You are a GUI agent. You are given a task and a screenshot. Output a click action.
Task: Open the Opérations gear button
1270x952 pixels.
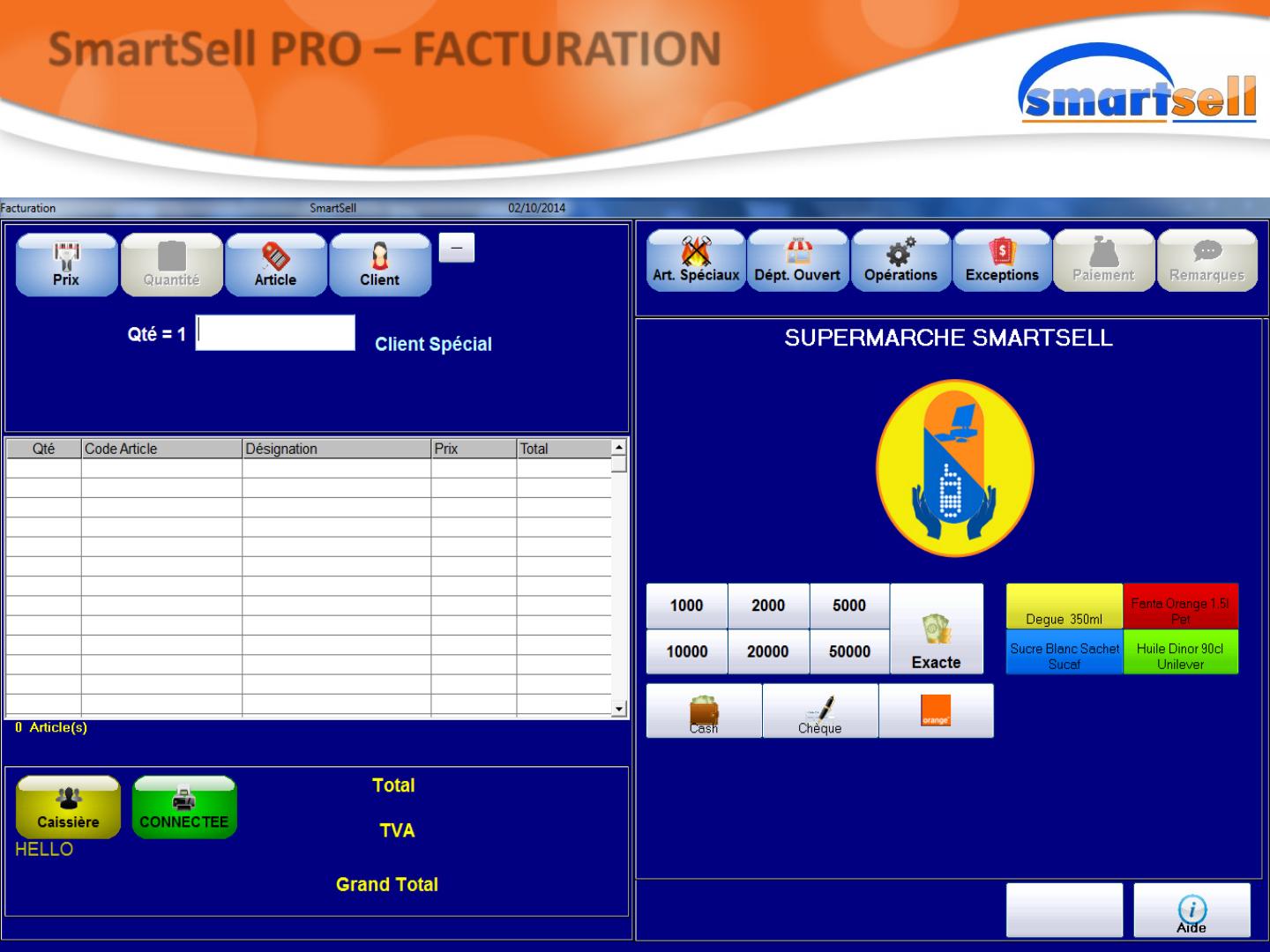[900, 261]
